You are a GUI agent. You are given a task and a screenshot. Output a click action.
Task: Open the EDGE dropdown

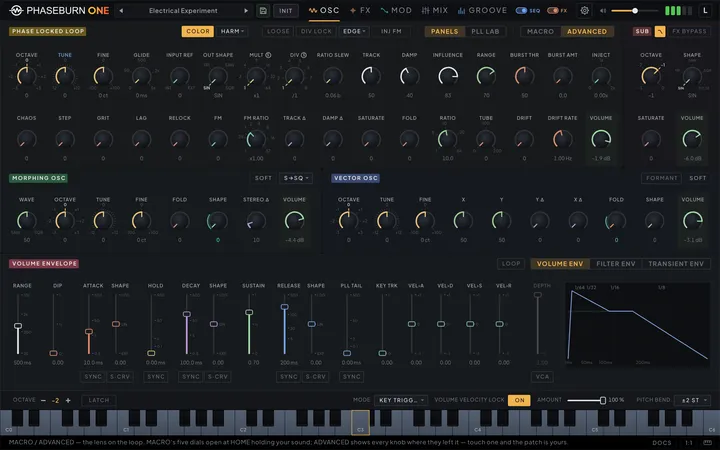354,31
